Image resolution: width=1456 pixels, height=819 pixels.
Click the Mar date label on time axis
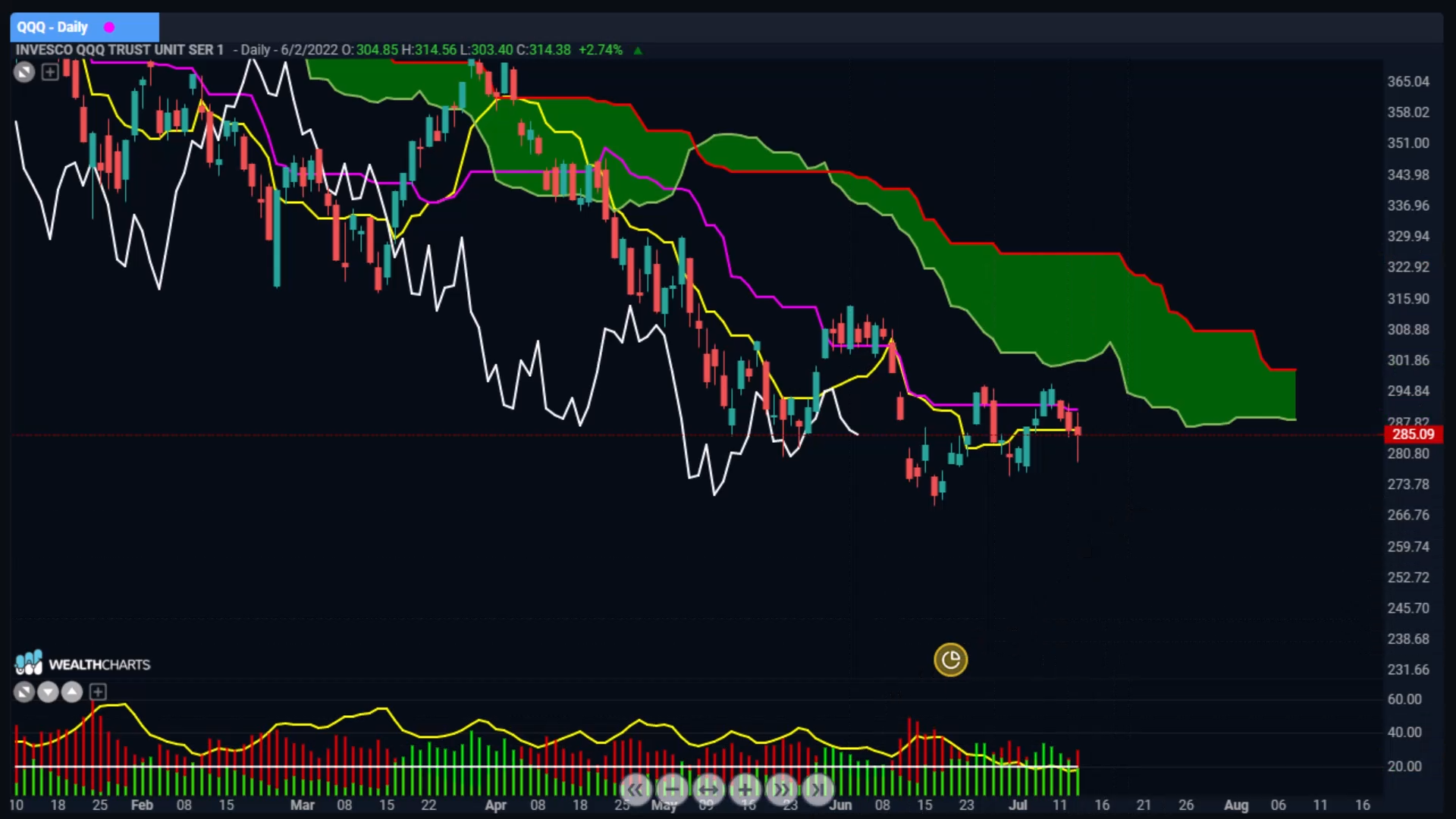[x=303, y=805]
